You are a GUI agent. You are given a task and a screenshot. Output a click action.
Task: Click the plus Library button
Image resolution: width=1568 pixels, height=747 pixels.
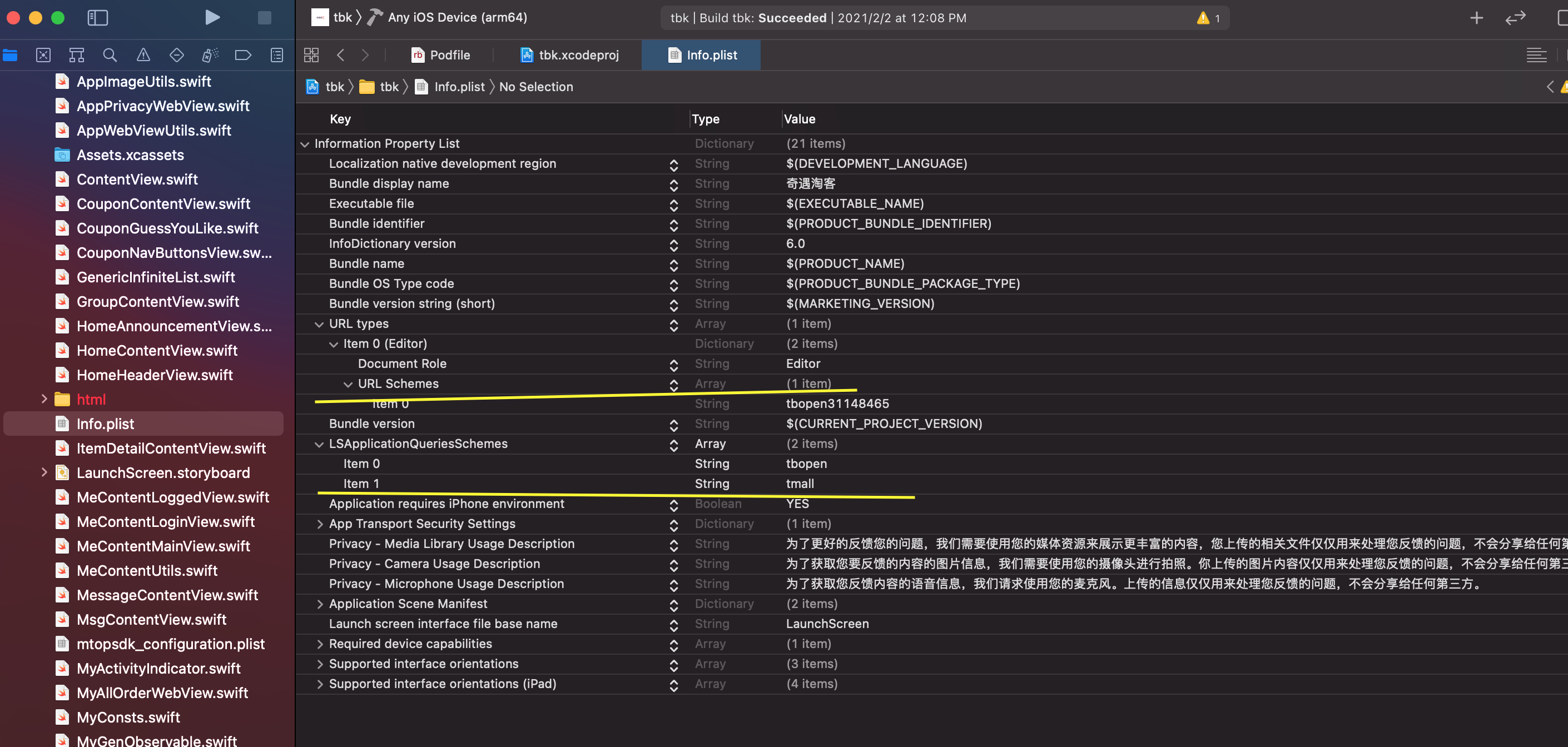pos(1476,18)
